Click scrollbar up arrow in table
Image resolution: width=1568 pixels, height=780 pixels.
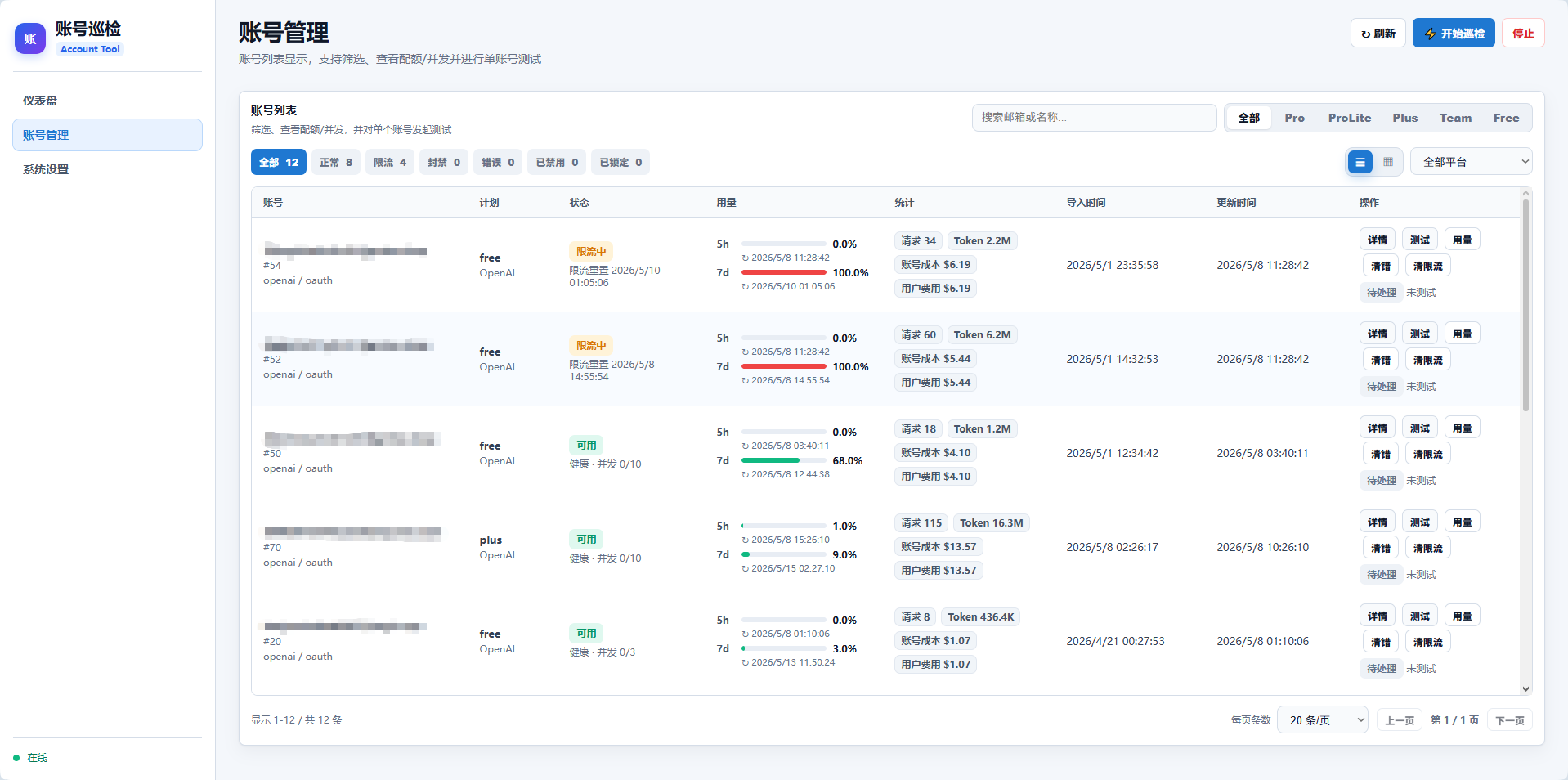1525,193
